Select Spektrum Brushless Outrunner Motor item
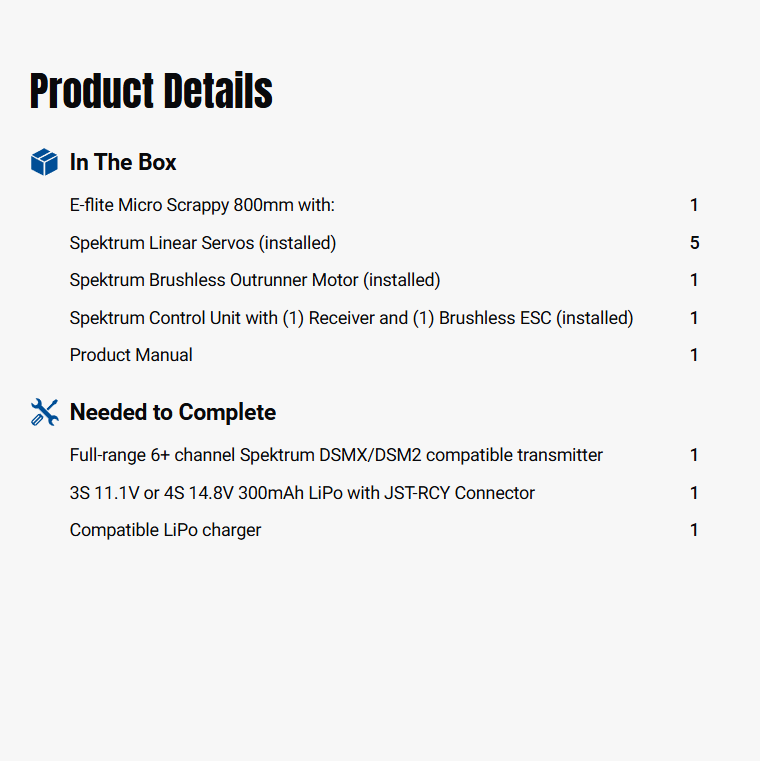This screenshot has width=760, height=761. pyautogui.click(x=255, y=280)
